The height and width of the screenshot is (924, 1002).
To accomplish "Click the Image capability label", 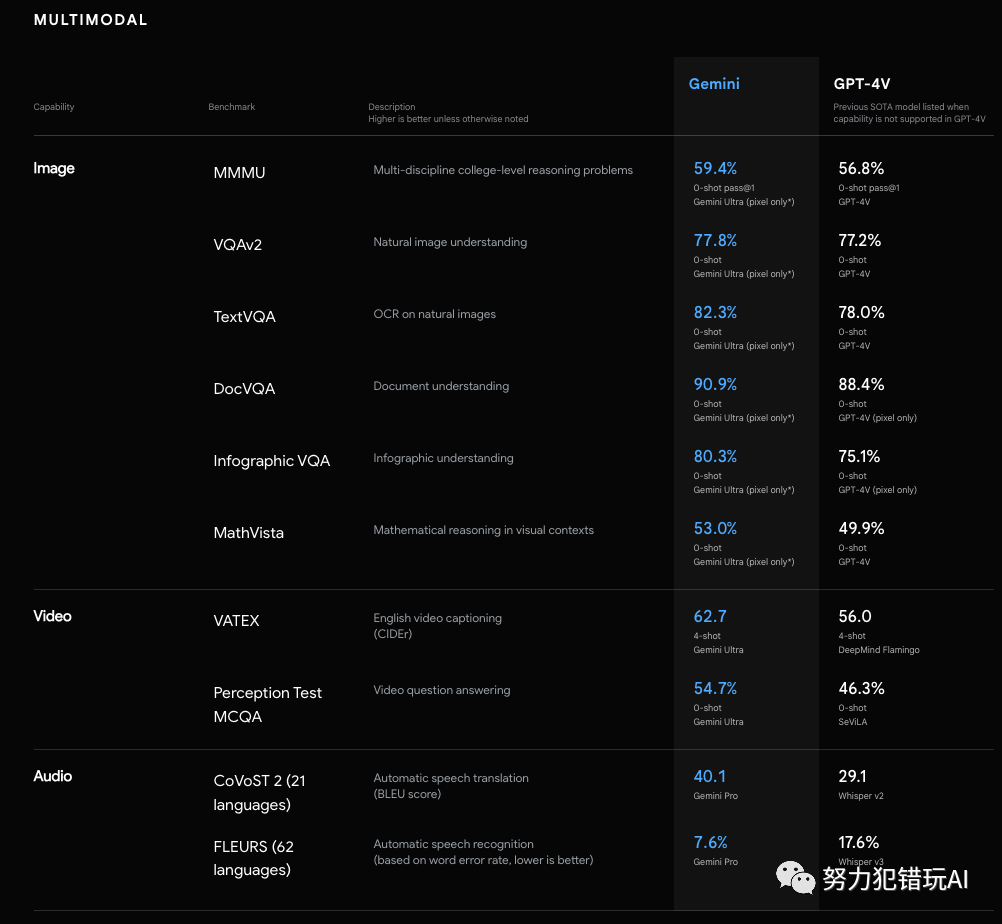I will coord(54,168).
